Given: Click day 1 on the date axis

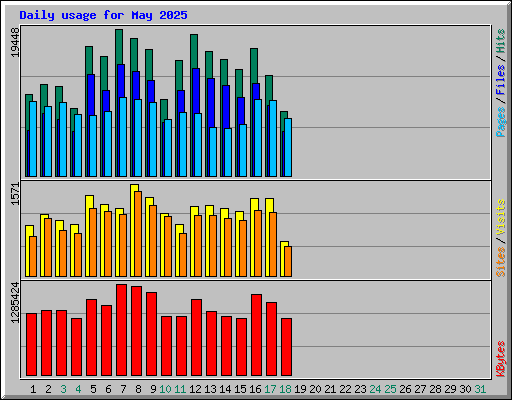Looking at the screenshot, I should pos(33,389).
